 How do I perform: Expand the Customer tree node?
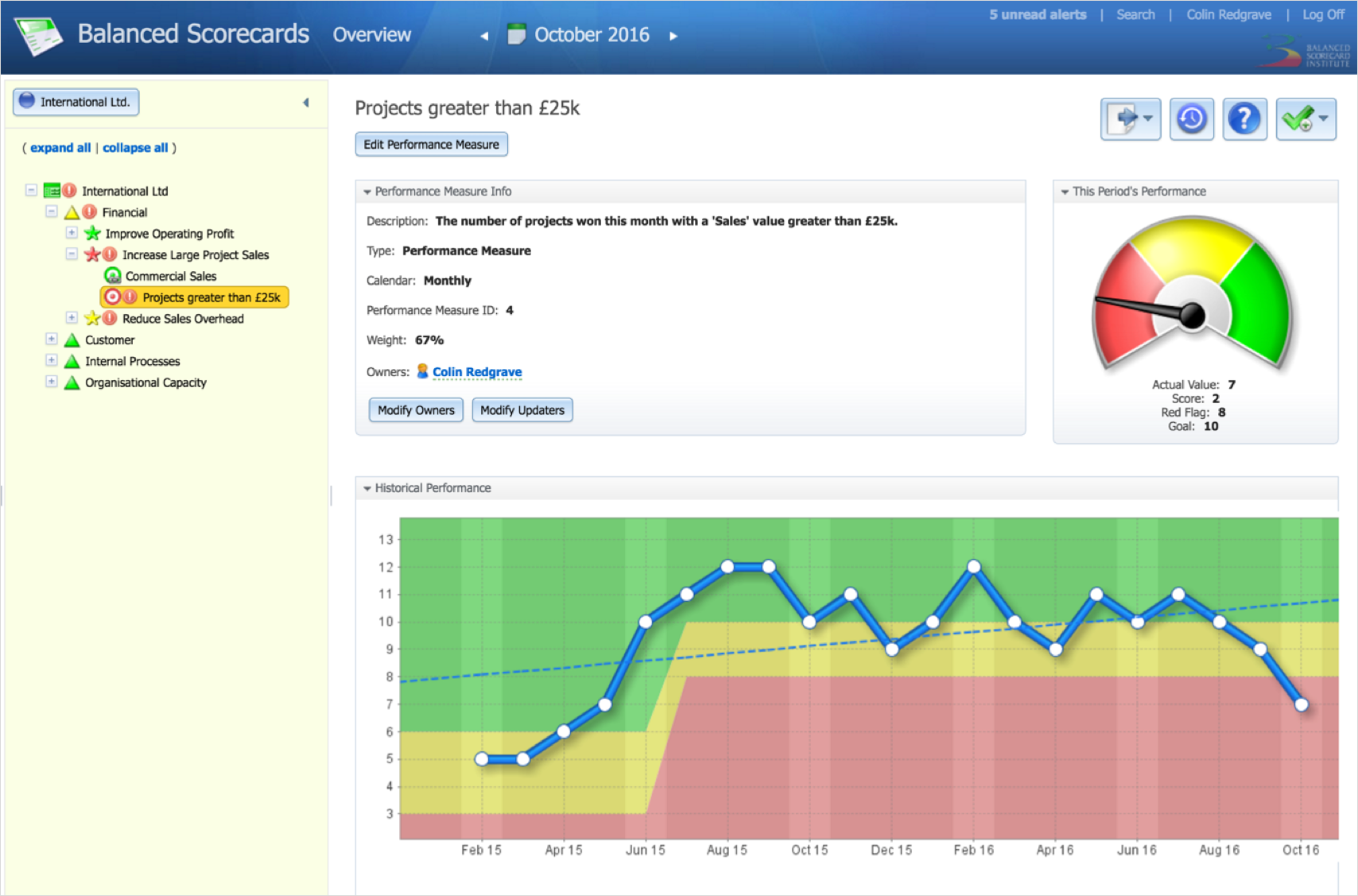pos(51,339)
